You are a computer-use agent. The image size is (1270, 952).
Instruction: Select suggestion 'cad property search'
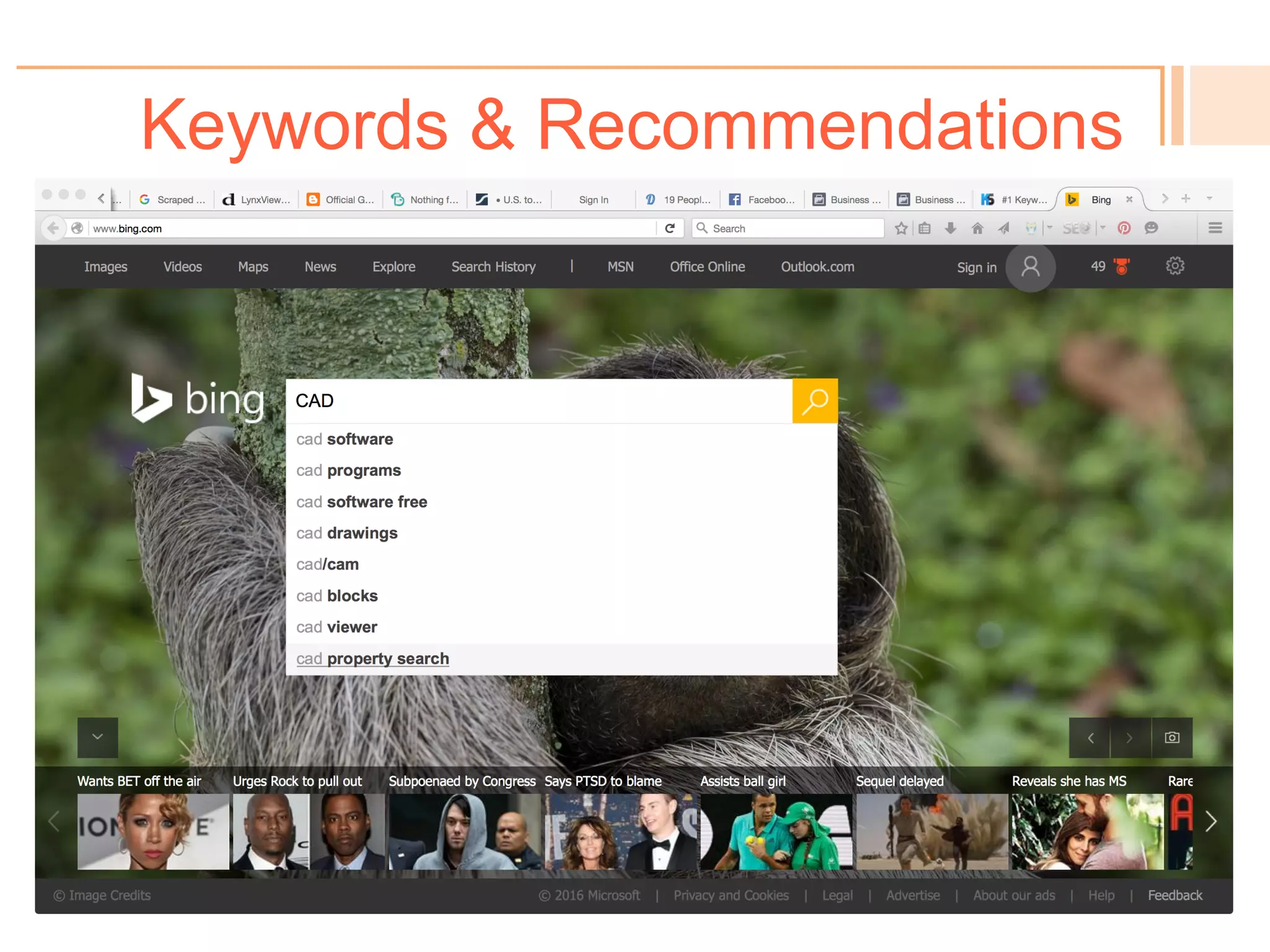point(561,659)
